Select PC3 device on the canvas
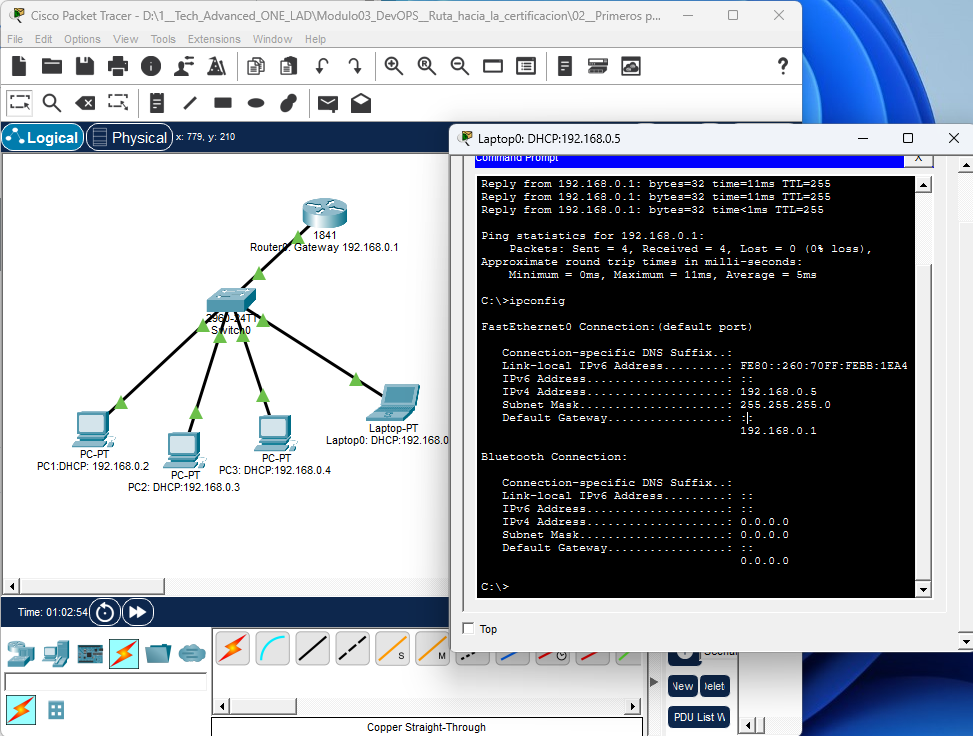The height and width of the screenshot is (736, 973). 275,433
